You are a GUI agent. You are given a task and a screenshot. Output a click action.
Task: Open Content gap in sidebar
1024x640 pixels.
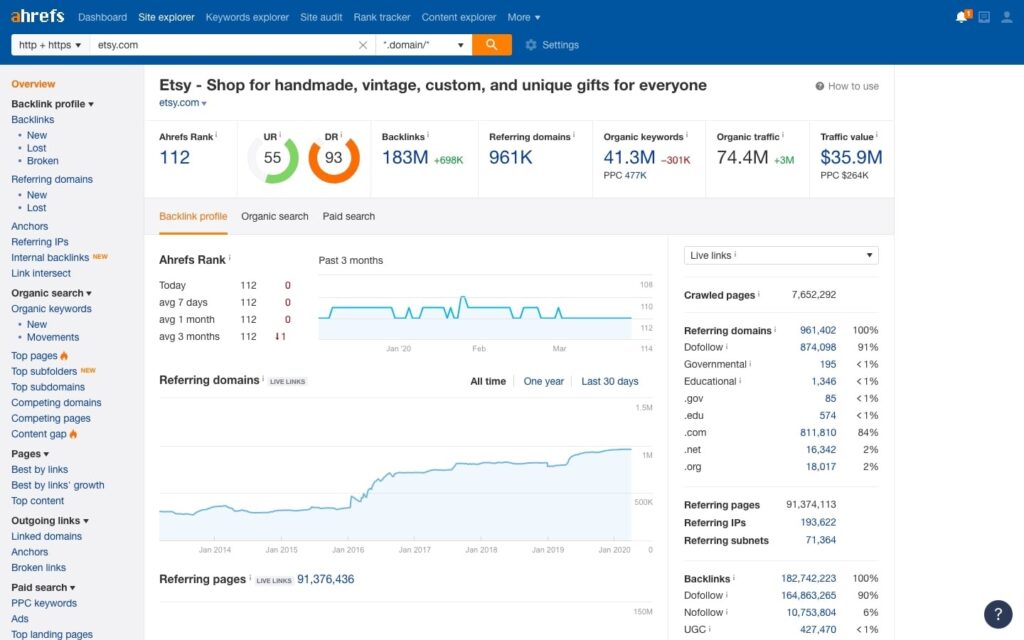click(39, 434)
